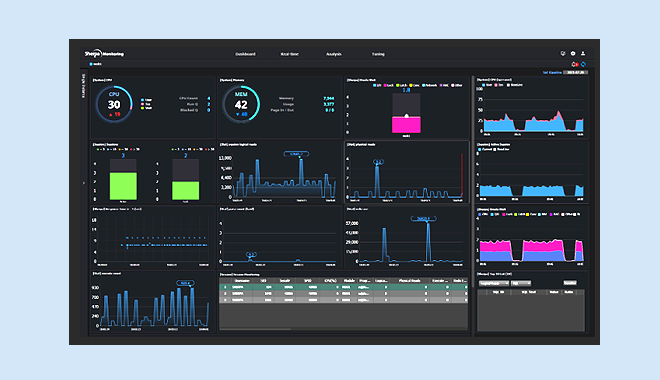The height and width of the screenshot is (380, 660).
Task: Click the white button in Top SQL panel
Action: [x=570, y=283]
